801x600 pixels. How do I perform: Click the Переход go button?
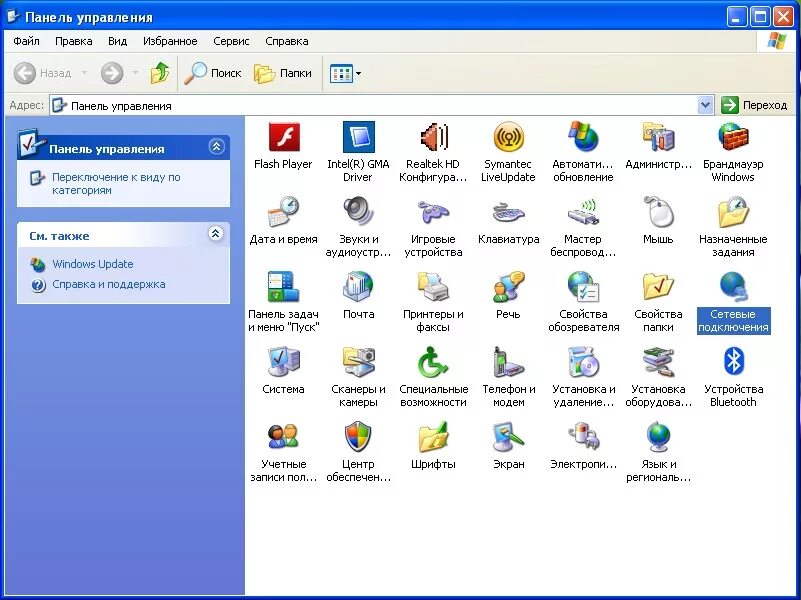(754, 105)
